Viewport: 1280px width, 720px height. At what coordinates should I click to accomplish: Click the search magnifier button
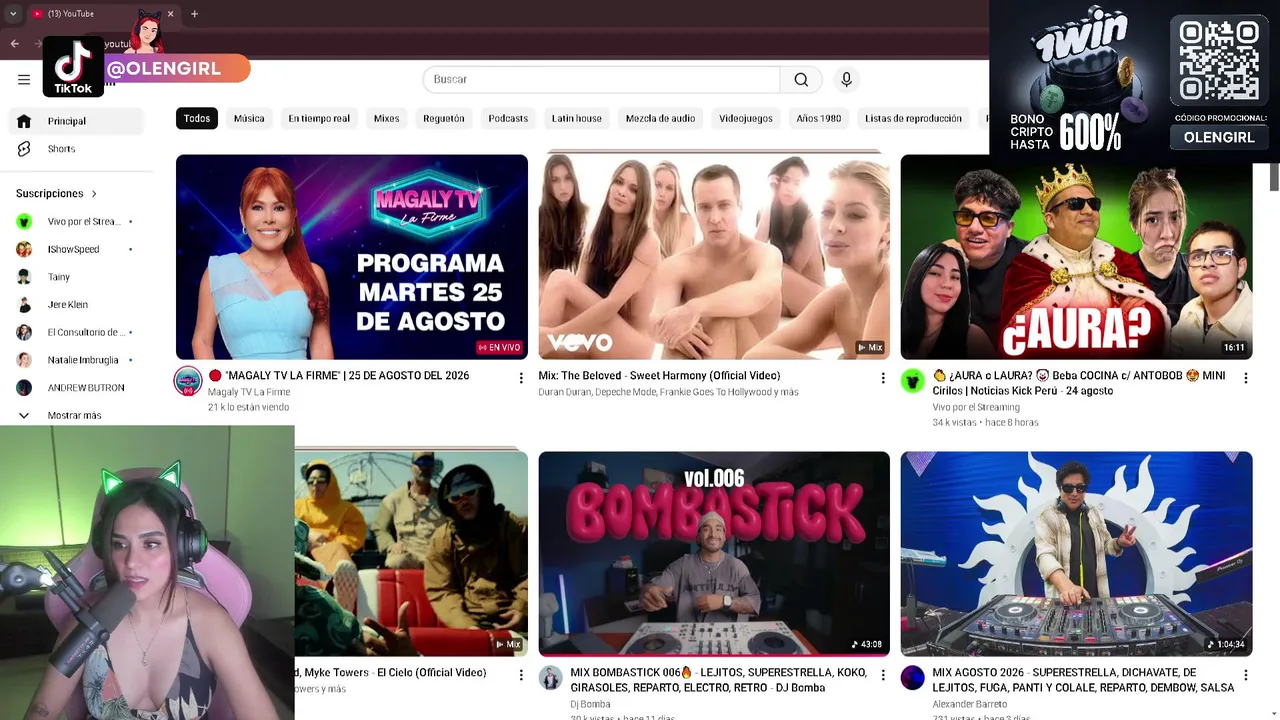pyautogui.click(x=801, y=80)
